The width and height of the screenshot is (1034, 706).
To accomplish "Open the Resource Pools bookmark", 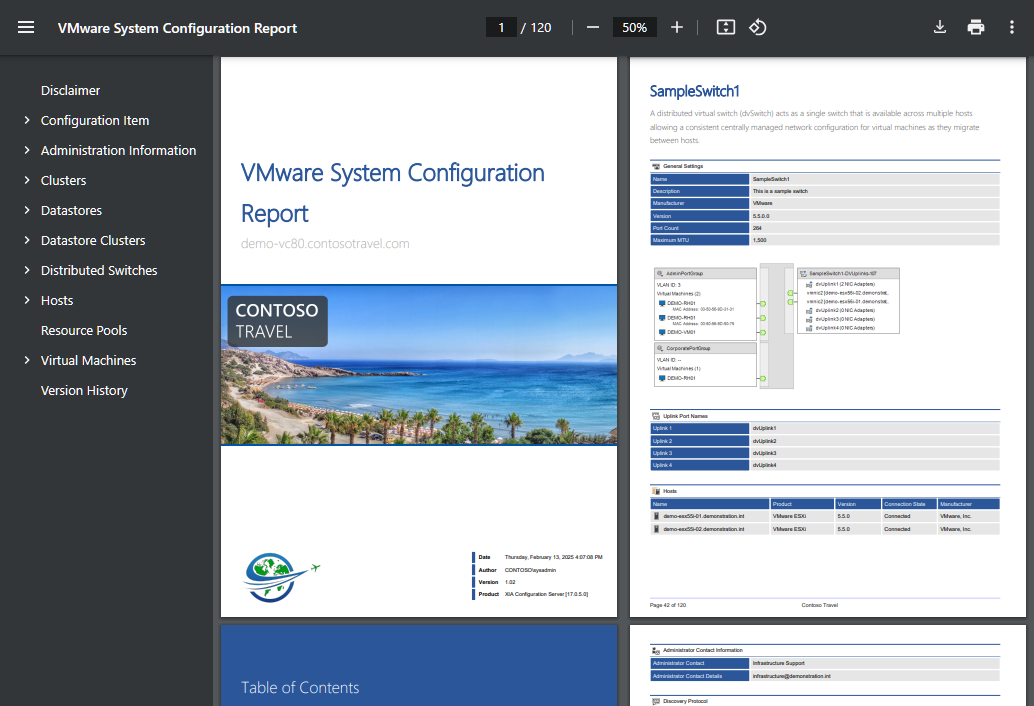I will click(x=84, y=330).
